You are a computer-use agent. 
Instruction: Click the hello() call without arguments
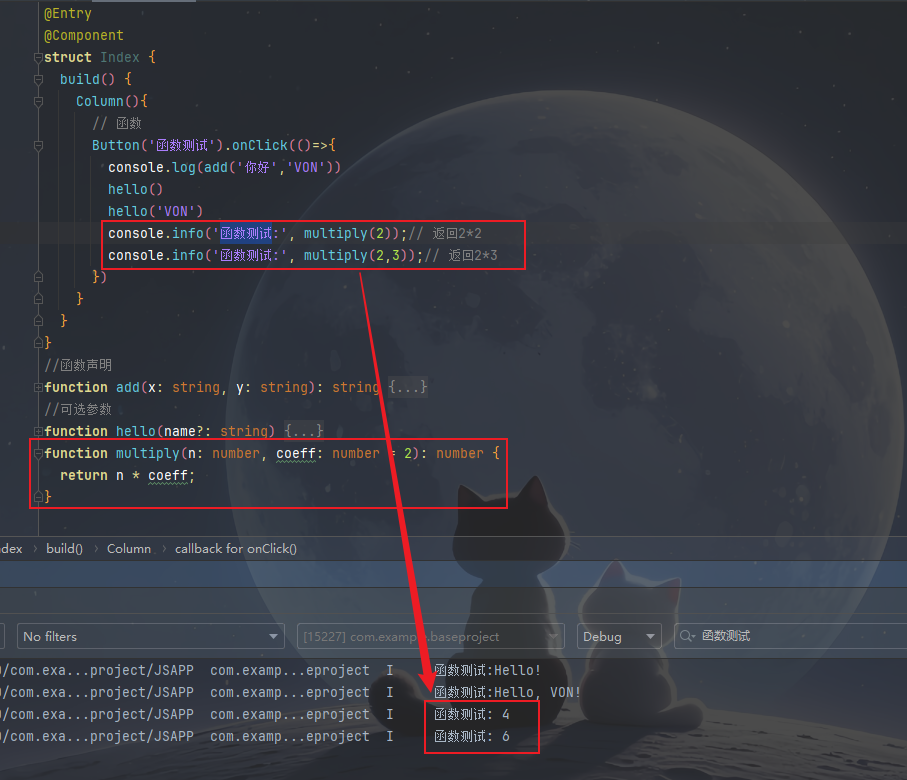tap(135, 189)
